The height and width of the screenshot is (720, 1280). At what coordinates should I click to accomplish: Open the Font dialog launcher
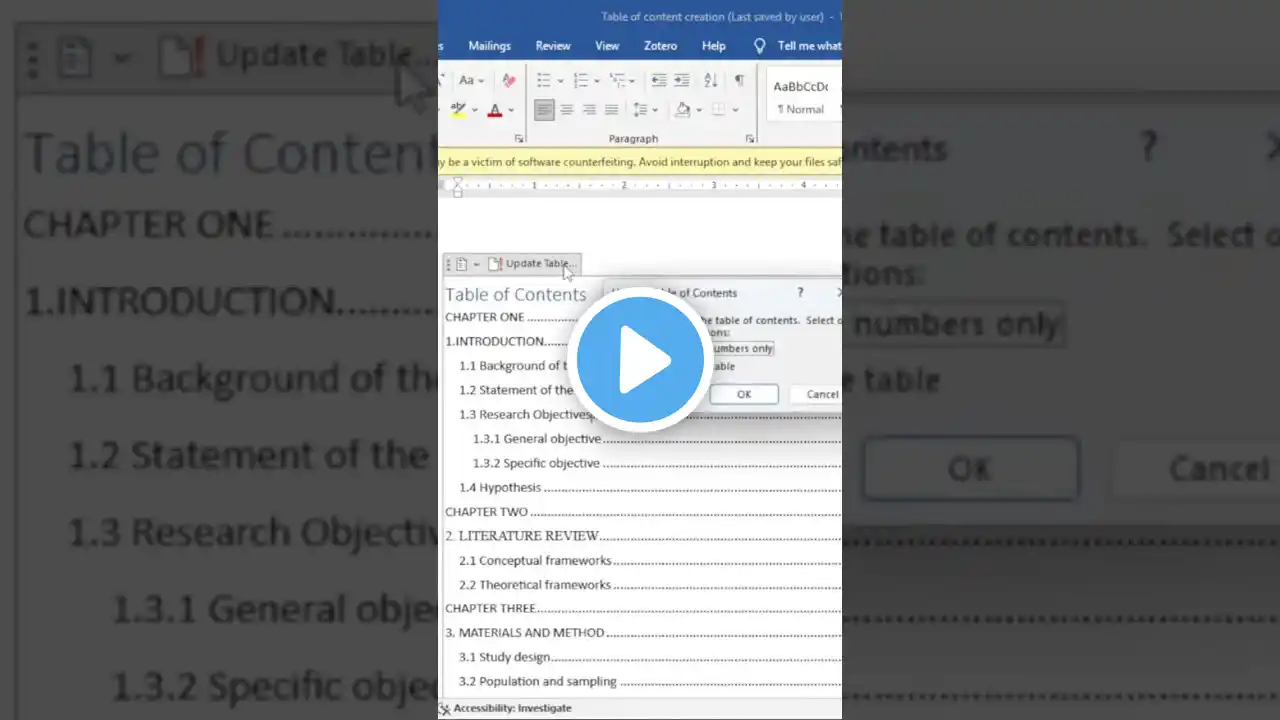pyautogui.click(x=519, y=139)
